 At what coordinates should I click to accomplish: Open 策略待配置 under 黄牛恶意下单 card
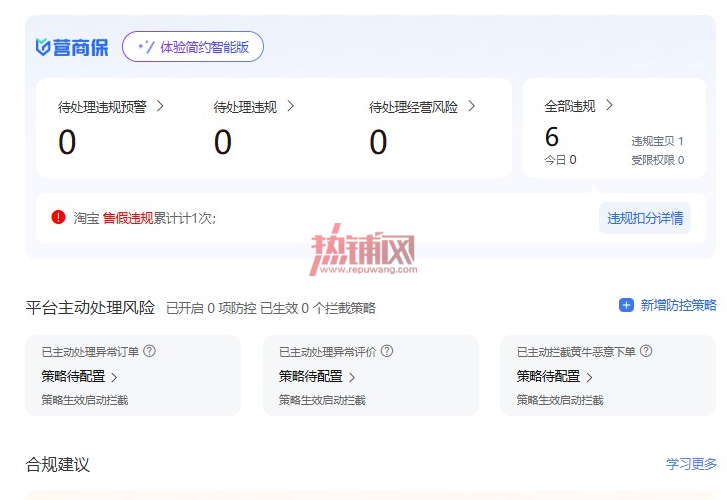[x=555, y=376]
